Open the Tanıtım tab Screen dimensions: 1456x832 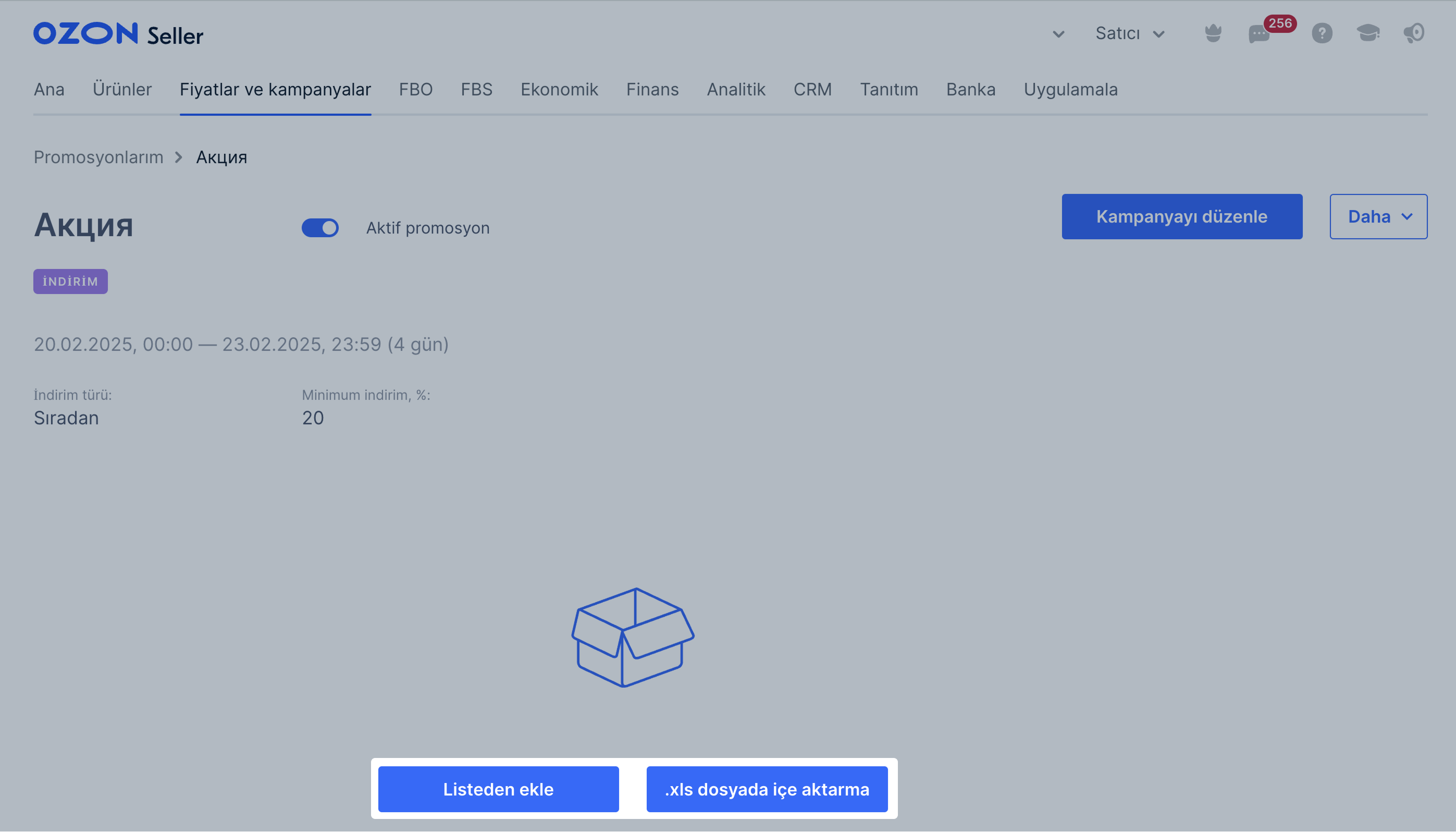click(x=889, y=90)
